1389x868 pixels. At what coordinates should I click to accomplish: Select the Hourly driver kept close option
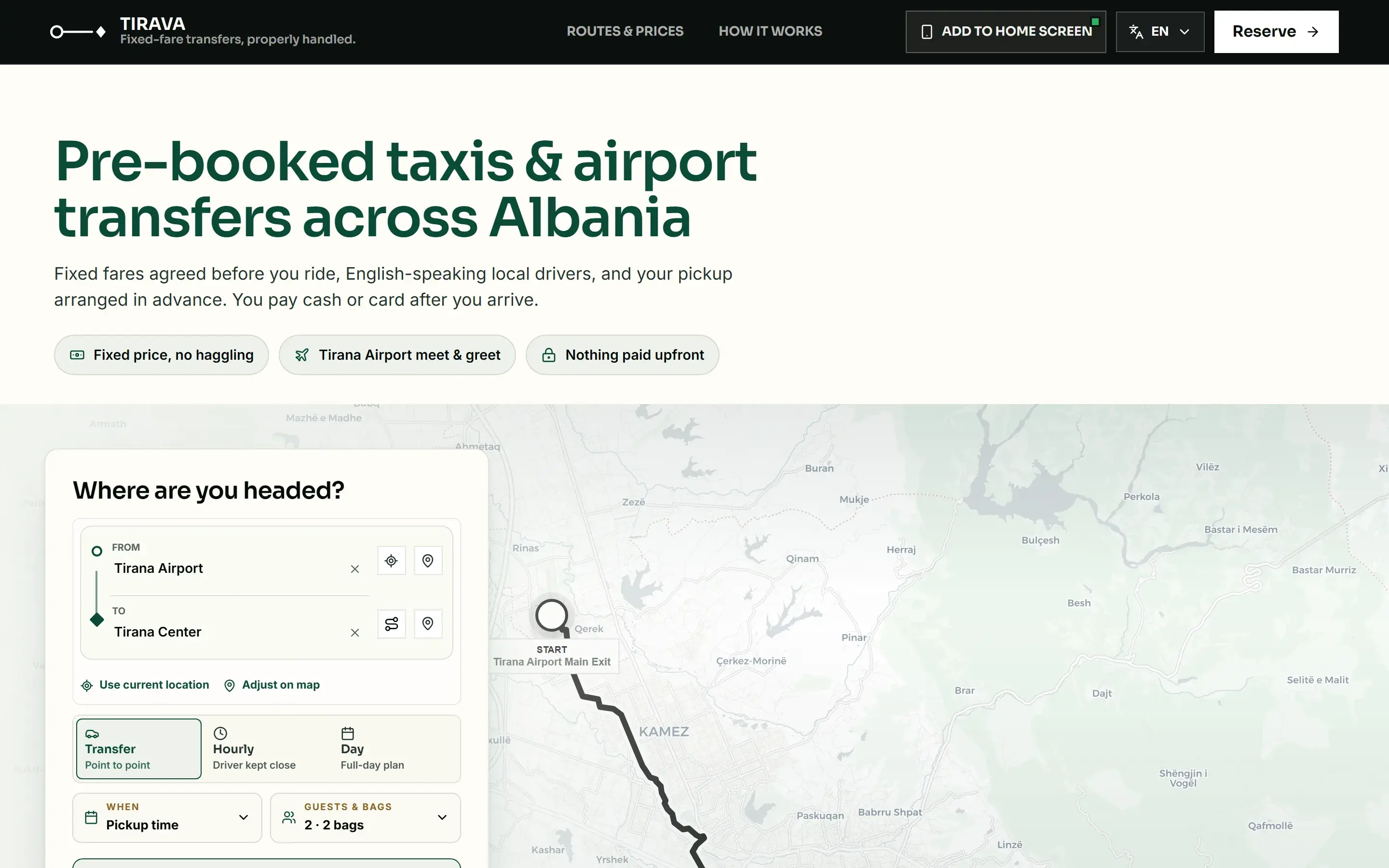(x=266, y=748)
